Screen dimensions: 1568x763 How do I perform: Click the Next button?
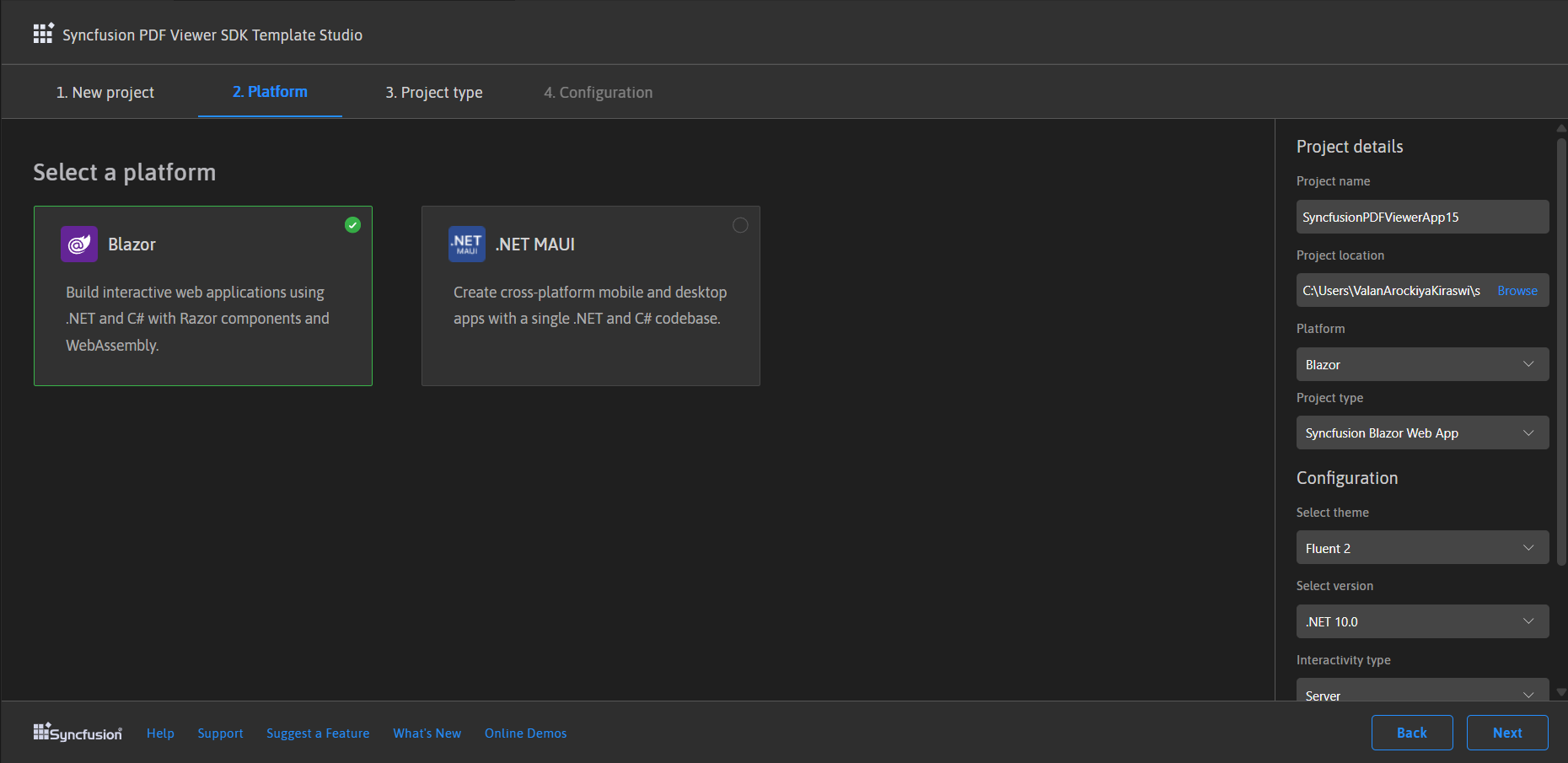point(1507,733)
